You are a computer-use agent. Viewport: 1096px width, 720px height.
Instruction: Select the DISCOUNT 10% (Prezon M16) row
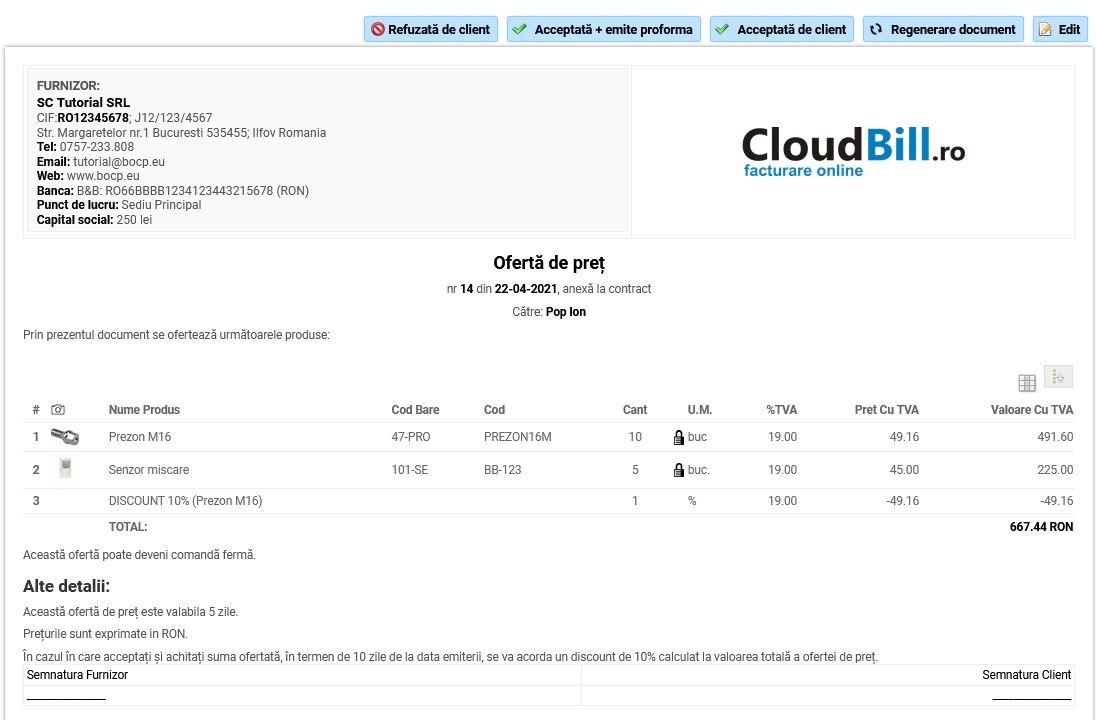click(x=185, y=501)
